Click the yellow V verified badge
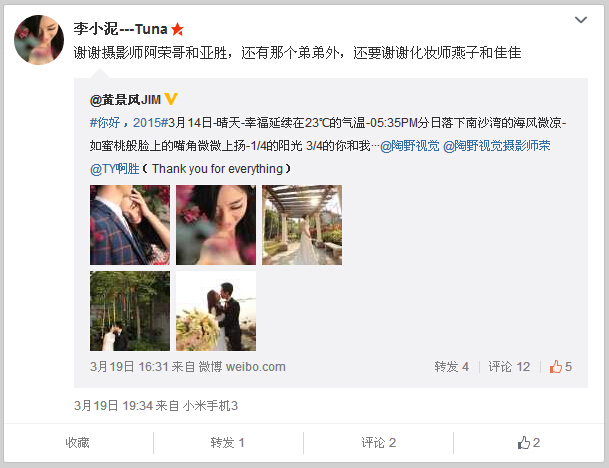This screenshot has width=609, height=468. coord(171,99)
